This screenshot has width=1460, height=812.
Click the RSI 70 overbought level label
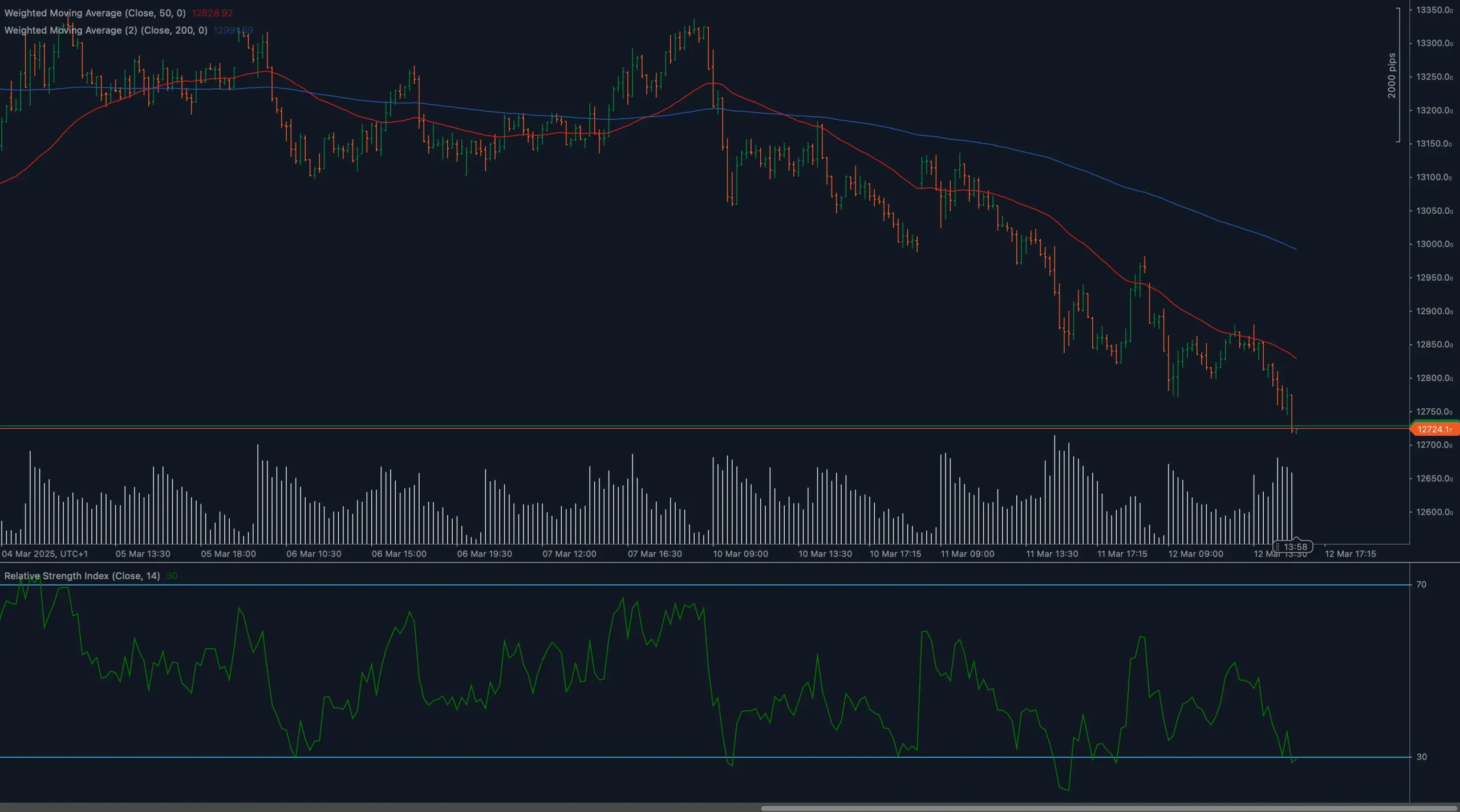point(1421,584)
